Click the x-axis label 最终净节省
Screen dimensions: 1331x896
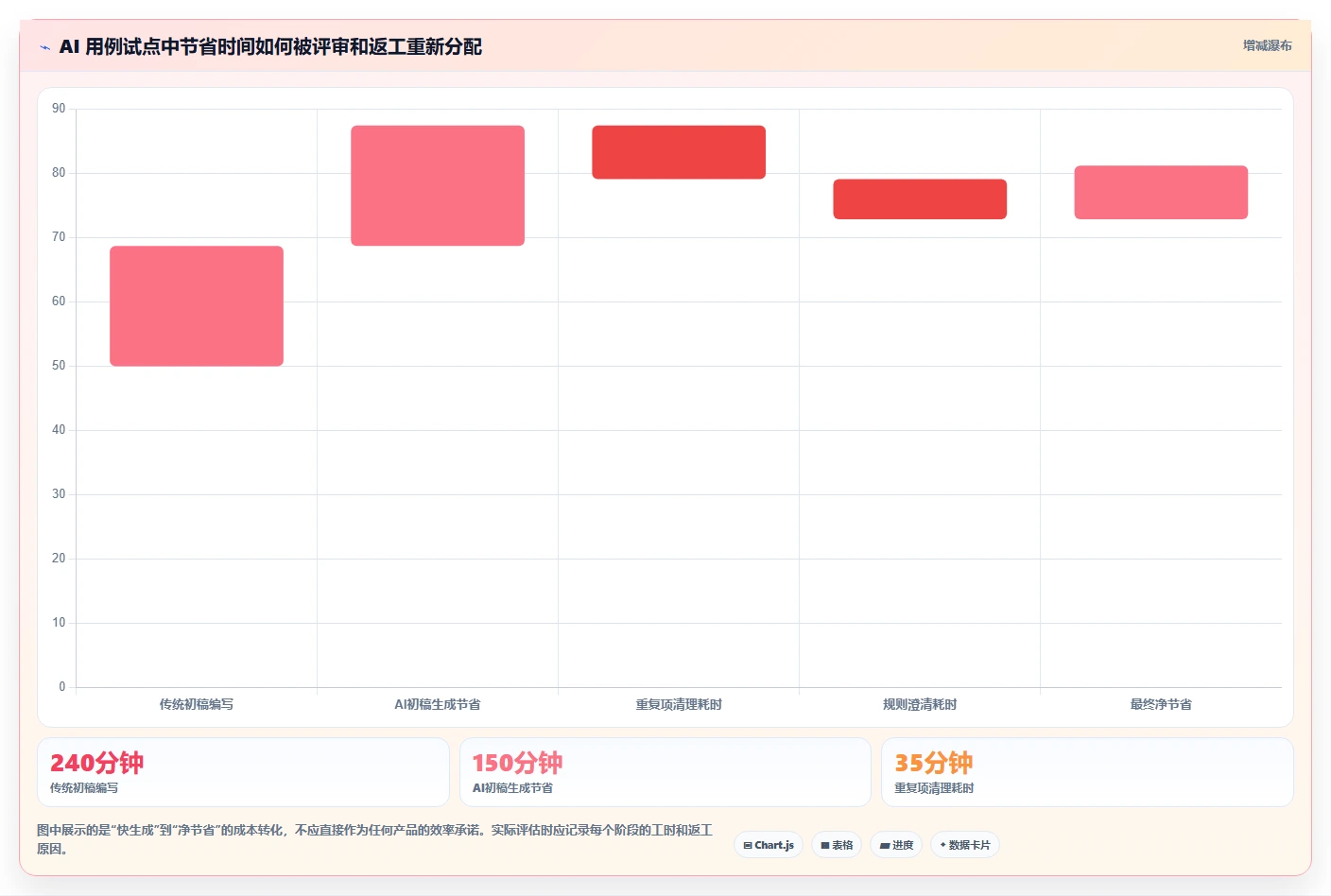tap(1161, 704)
